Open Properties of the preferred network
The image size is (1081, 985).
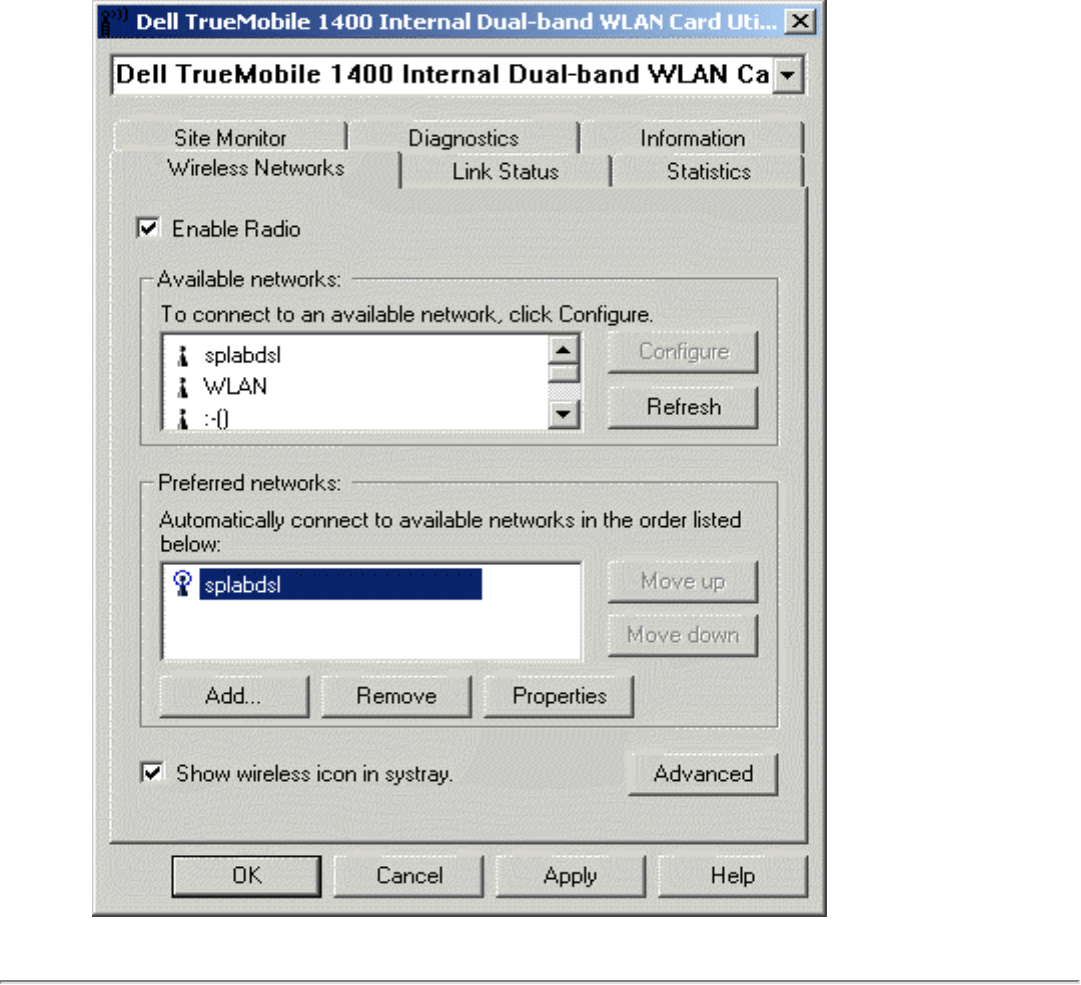[x=559, y=696]
